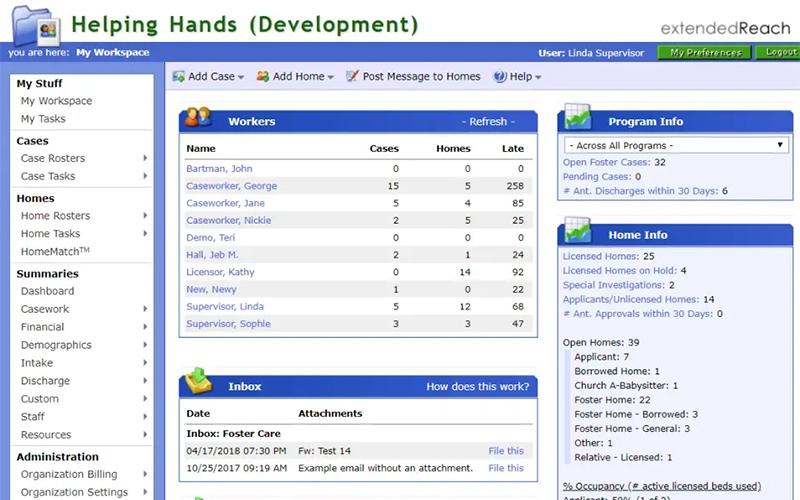Click File this for Example email row
Viewport: 800px width, 500px height.
[x=506, y=468]
